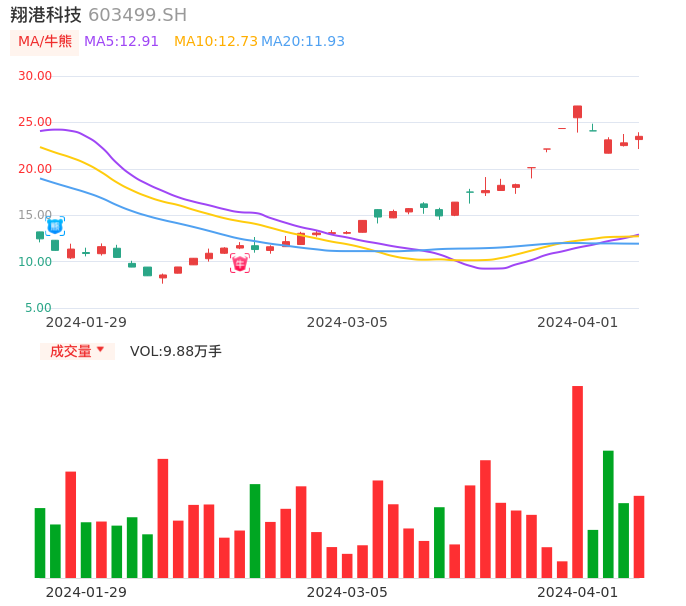
Task: Toggle the MA/牛熊 indicator button
Action: 45,42
